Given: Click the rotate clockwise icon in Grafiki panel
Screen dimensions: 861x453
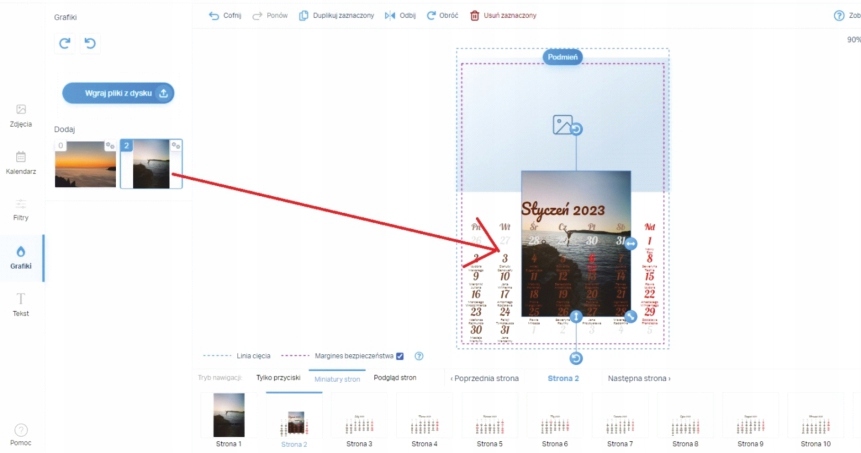Looking at the screenshot, I should [x=65, y=43].
